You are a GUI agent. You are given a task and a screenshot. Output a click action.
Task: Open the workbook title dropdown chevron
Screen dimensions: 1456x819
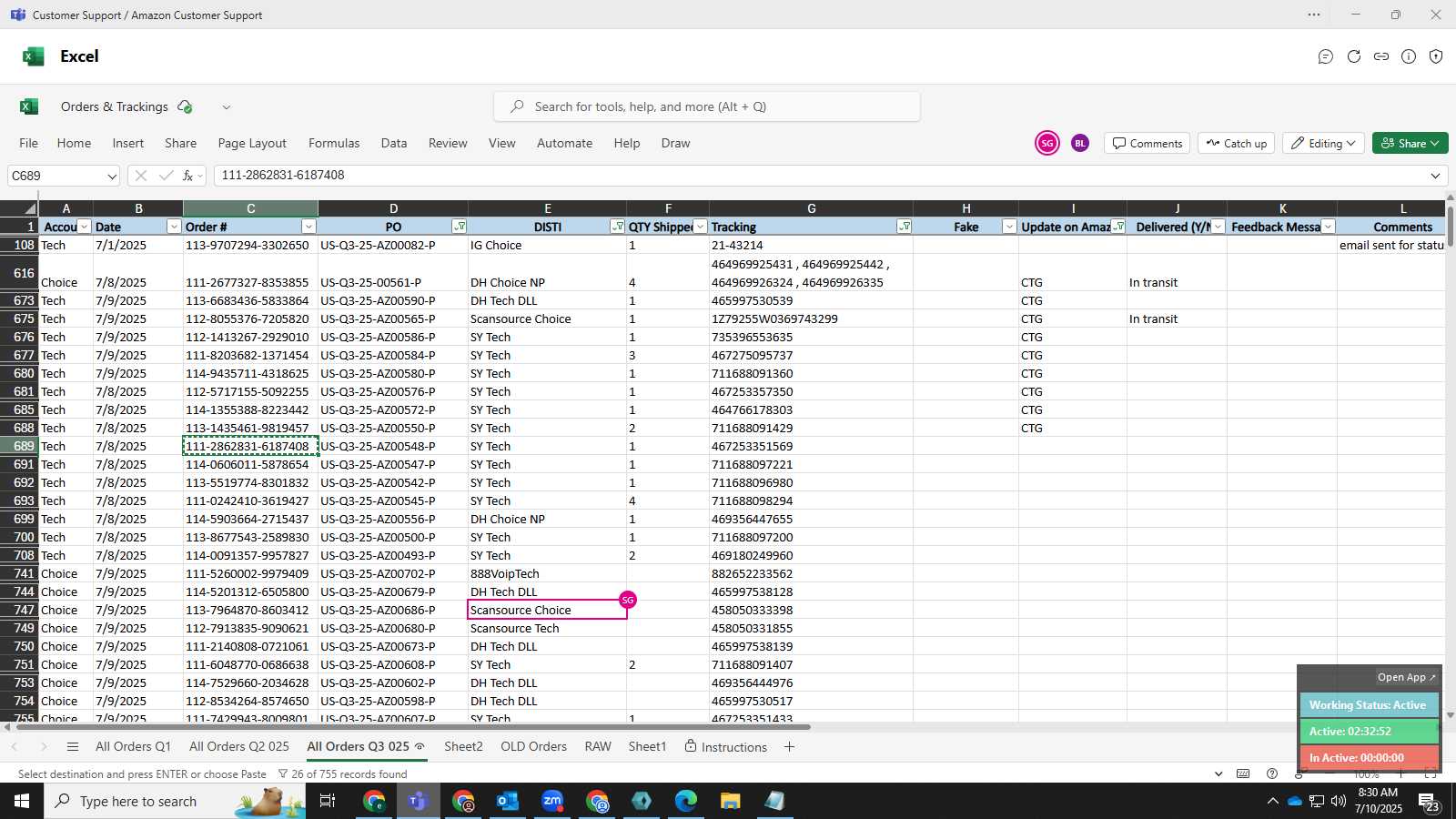pyautogui.click(x=226, y=106)
